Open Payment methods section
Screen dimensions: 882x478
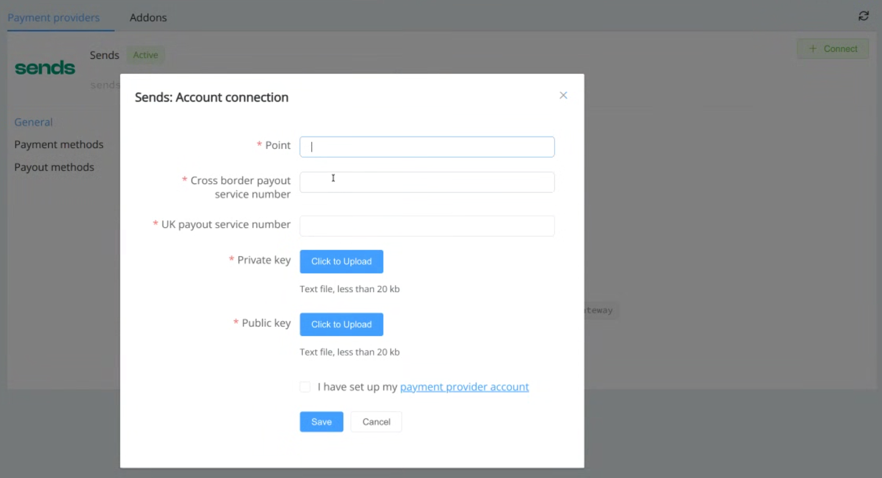(58, 145)
